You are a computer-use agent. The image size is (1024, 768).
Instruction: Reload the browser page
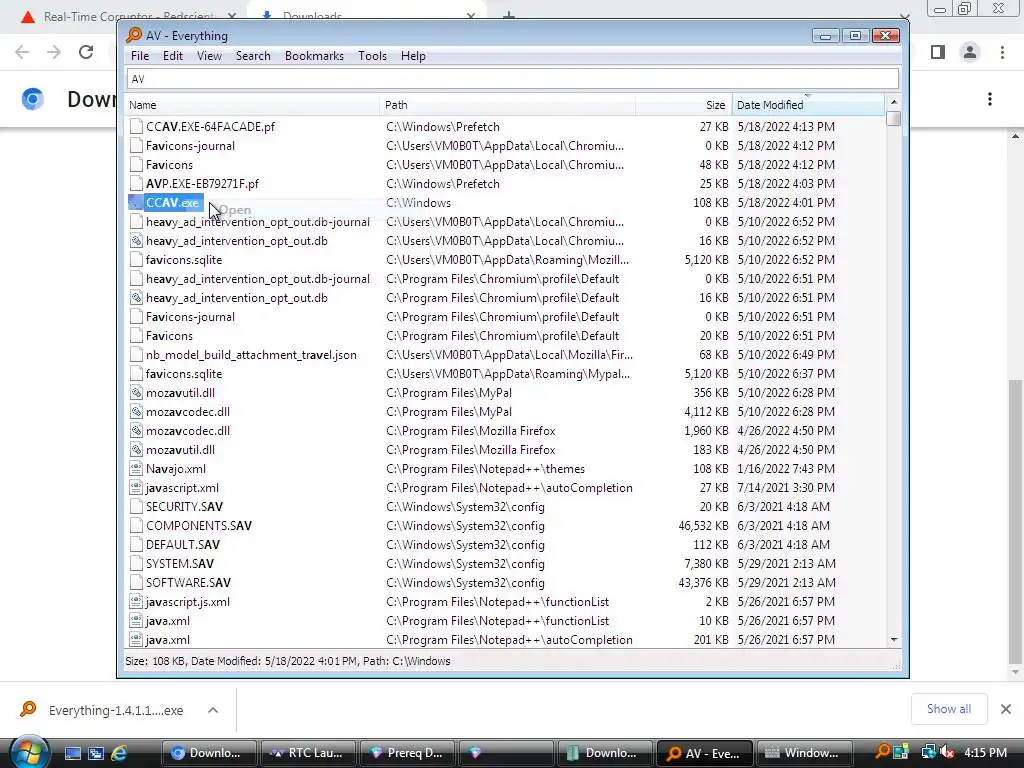tap(86, 52)
